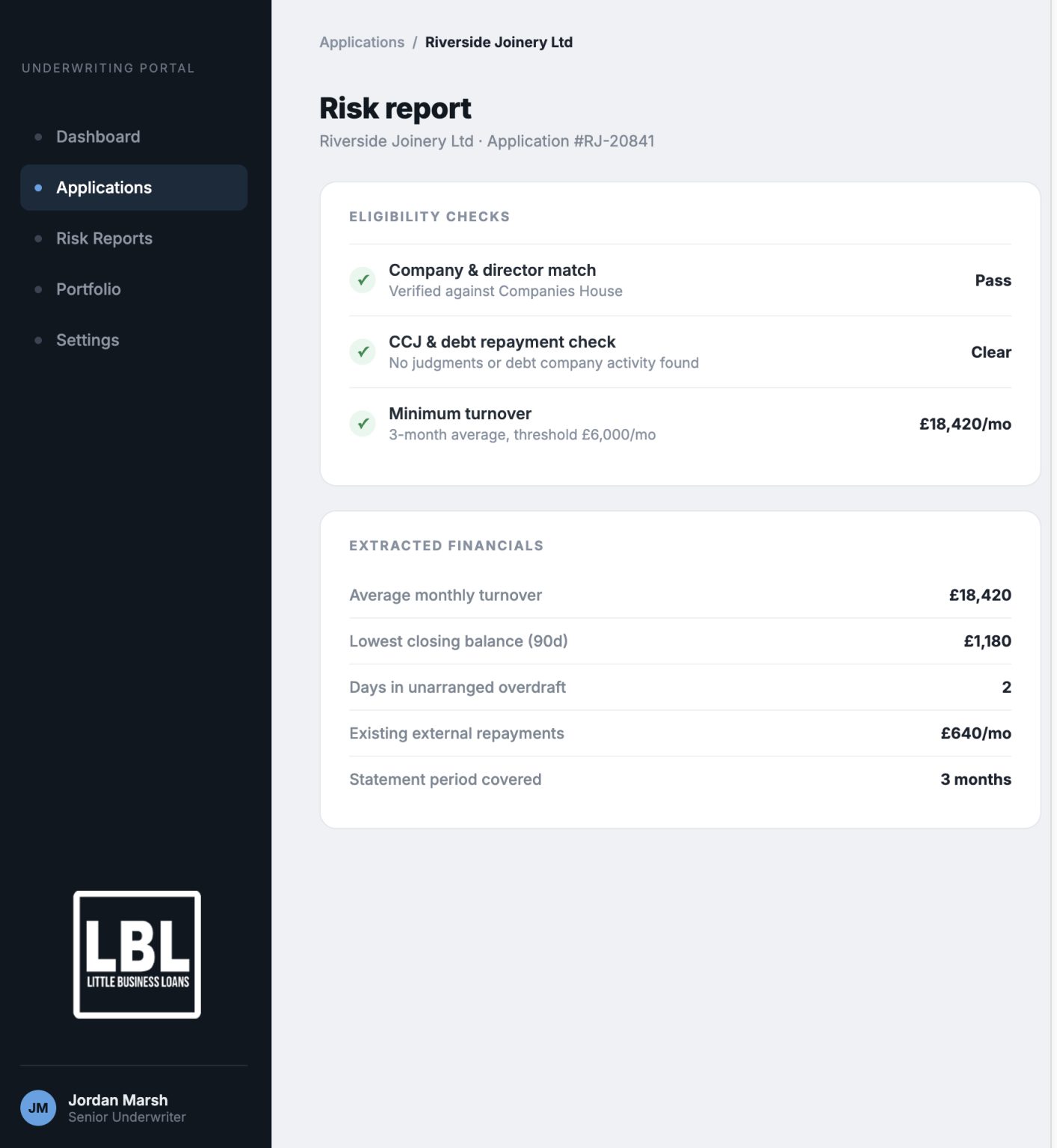Click the green check beside Company & director match
The width and height of the screenshot is (1057, 1148).
tap(363, 280)
